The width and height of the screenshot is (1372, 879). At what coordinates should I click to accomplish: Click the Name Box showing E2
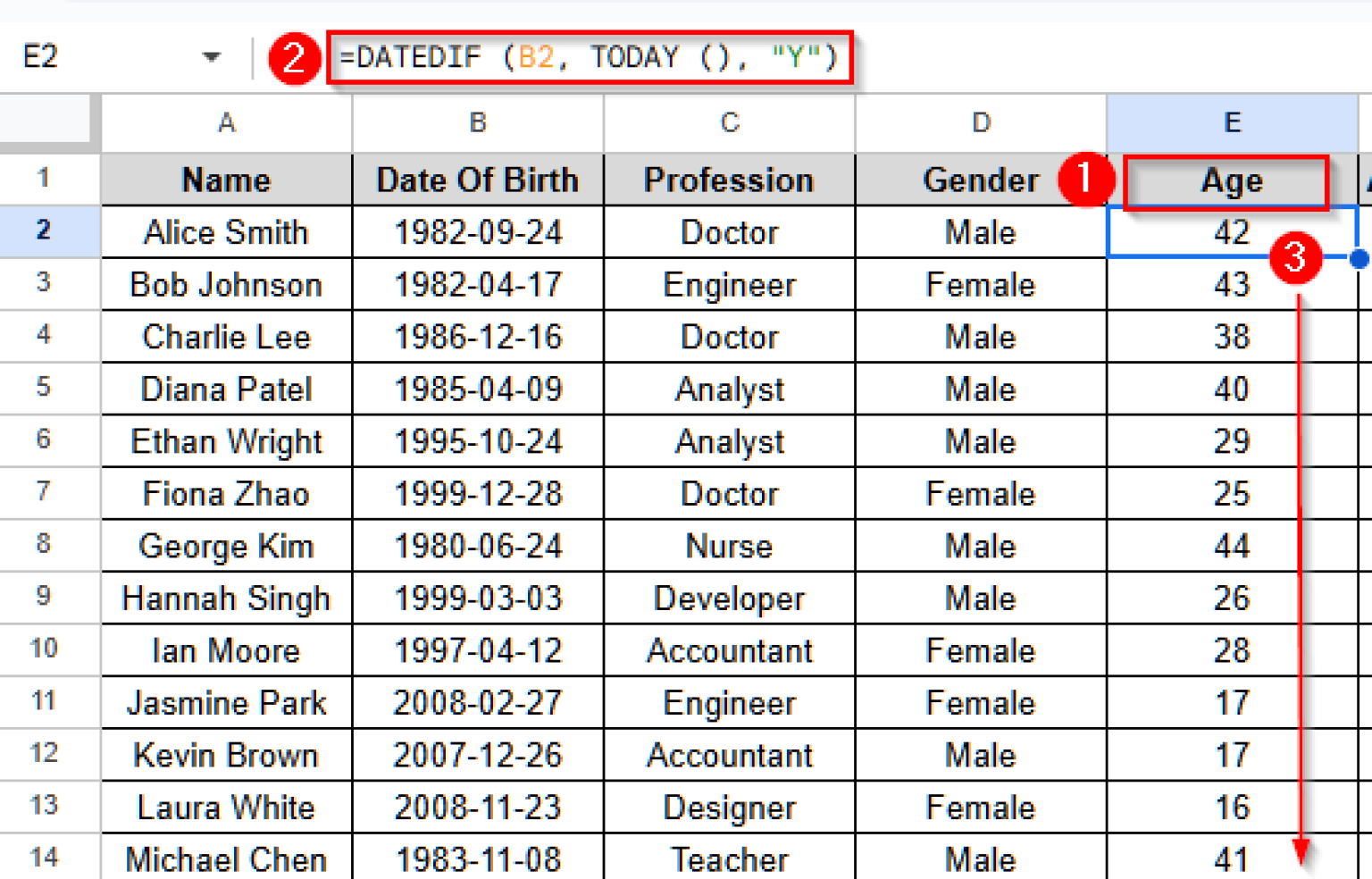click(x=89, y=56)
